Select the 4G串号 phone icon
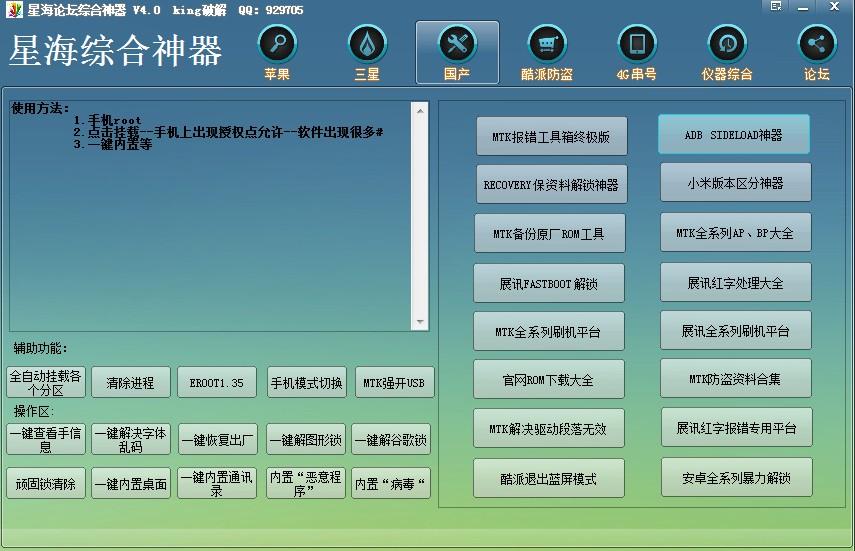The image size is (855, 551). 636,45
